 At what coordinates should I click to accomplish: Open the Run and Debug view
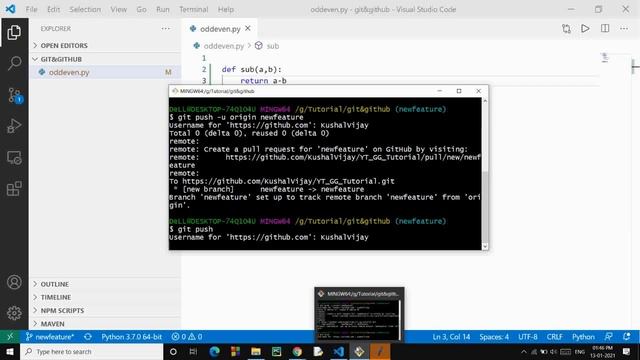[x=14, y=126]
